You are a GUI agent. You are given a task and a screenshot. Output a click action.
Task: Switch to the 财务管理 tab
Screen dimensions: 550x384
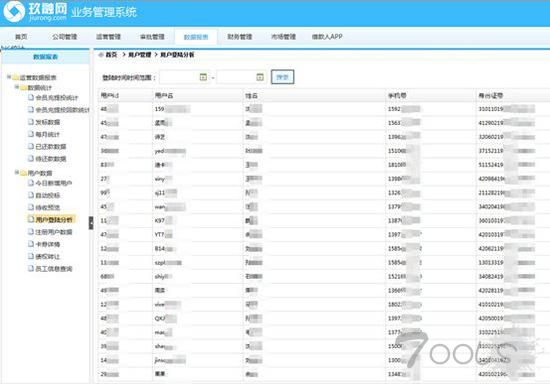pos(240,36)
